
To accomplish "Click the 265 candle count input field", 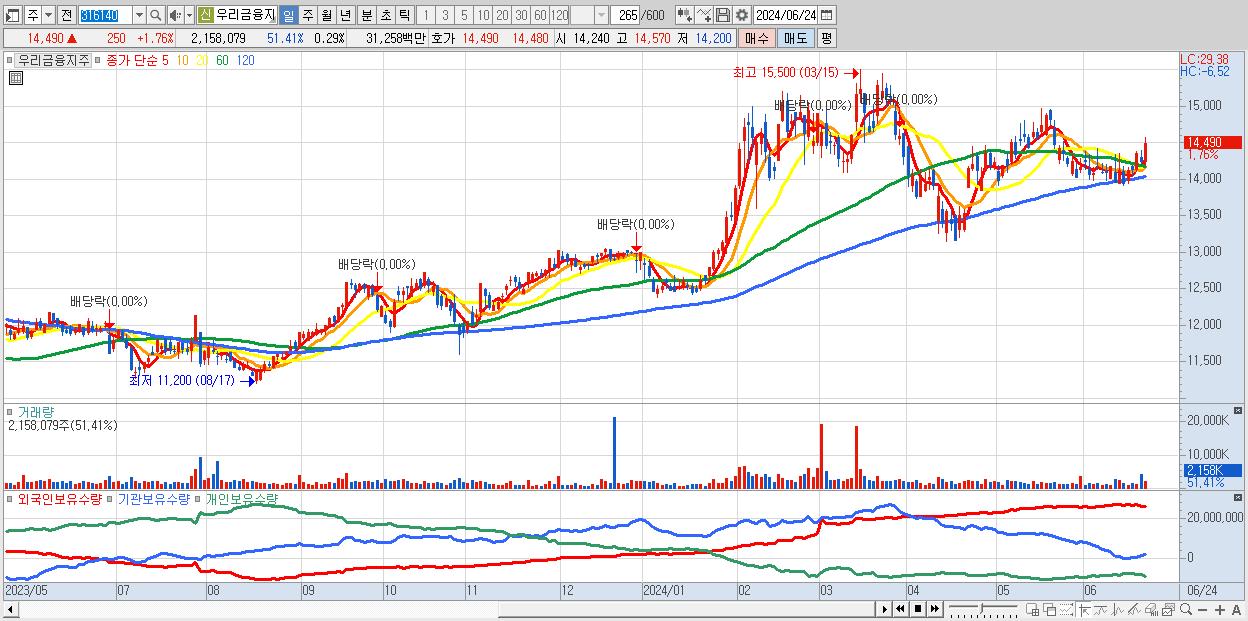I will [625, 15].
